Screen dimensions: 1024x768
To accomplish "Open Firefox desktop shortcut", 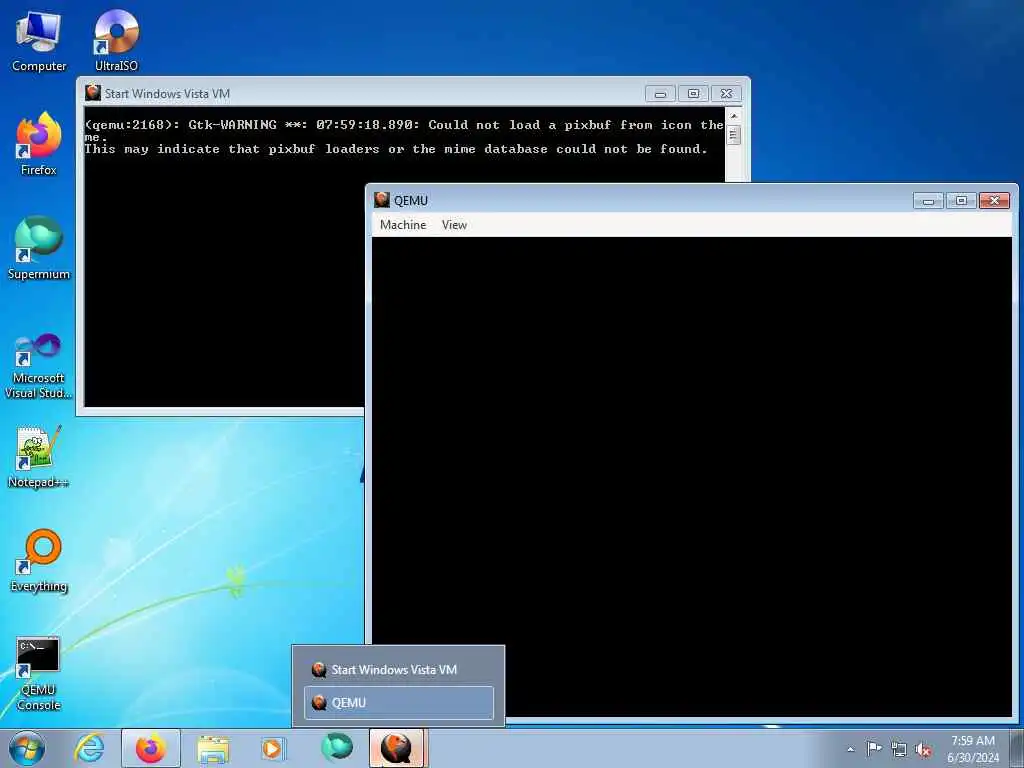I will point(39,144).
